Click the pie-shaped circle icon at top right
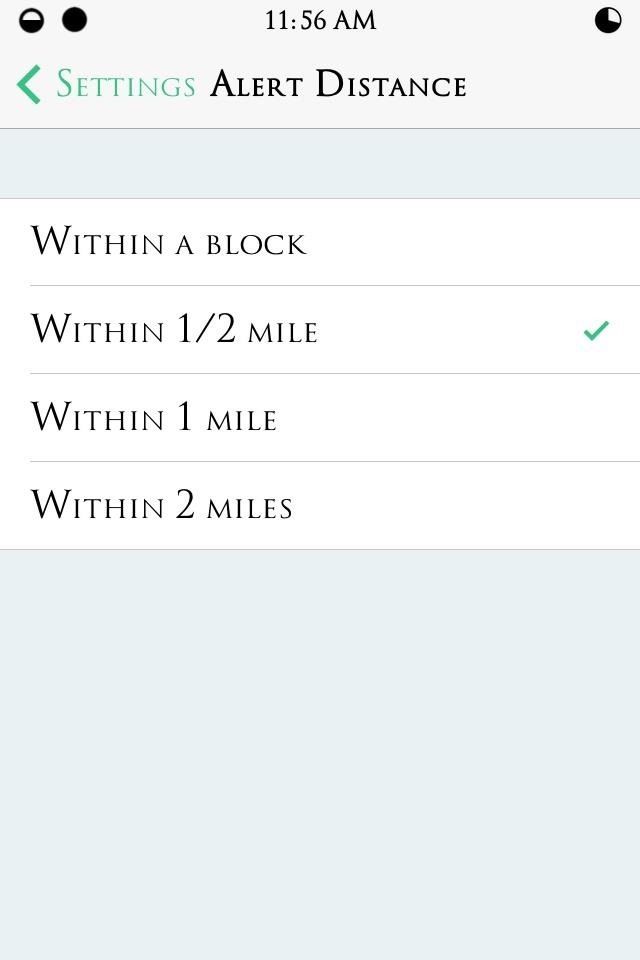This screenshot has width=640, height=960. click(x=608, y=20)
